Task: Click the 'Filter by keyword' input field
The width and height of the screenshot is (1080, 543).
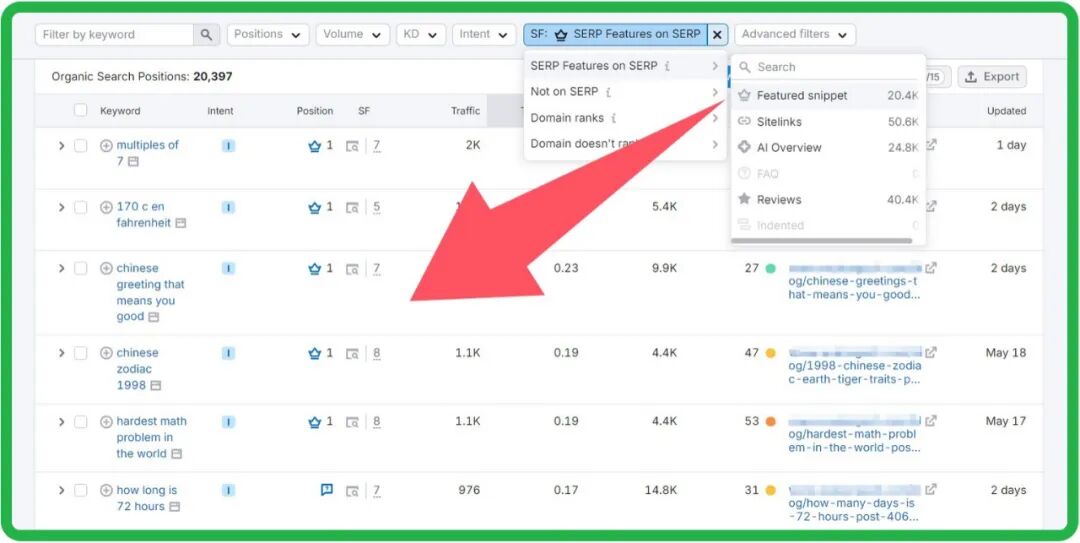Action: pyautogui.click(x=114, y=35)
